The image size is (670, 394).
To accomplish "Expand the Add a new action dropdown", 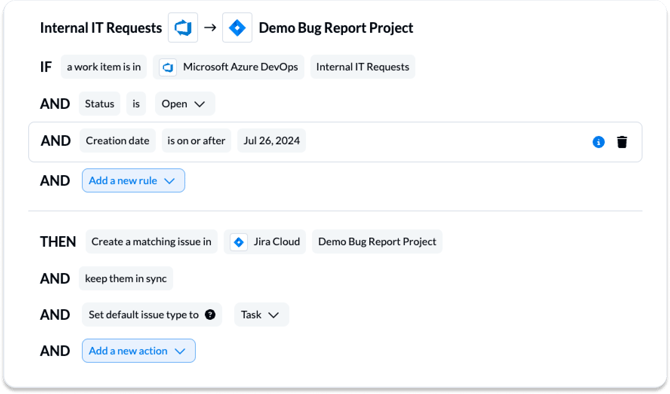I will [138, 351].
